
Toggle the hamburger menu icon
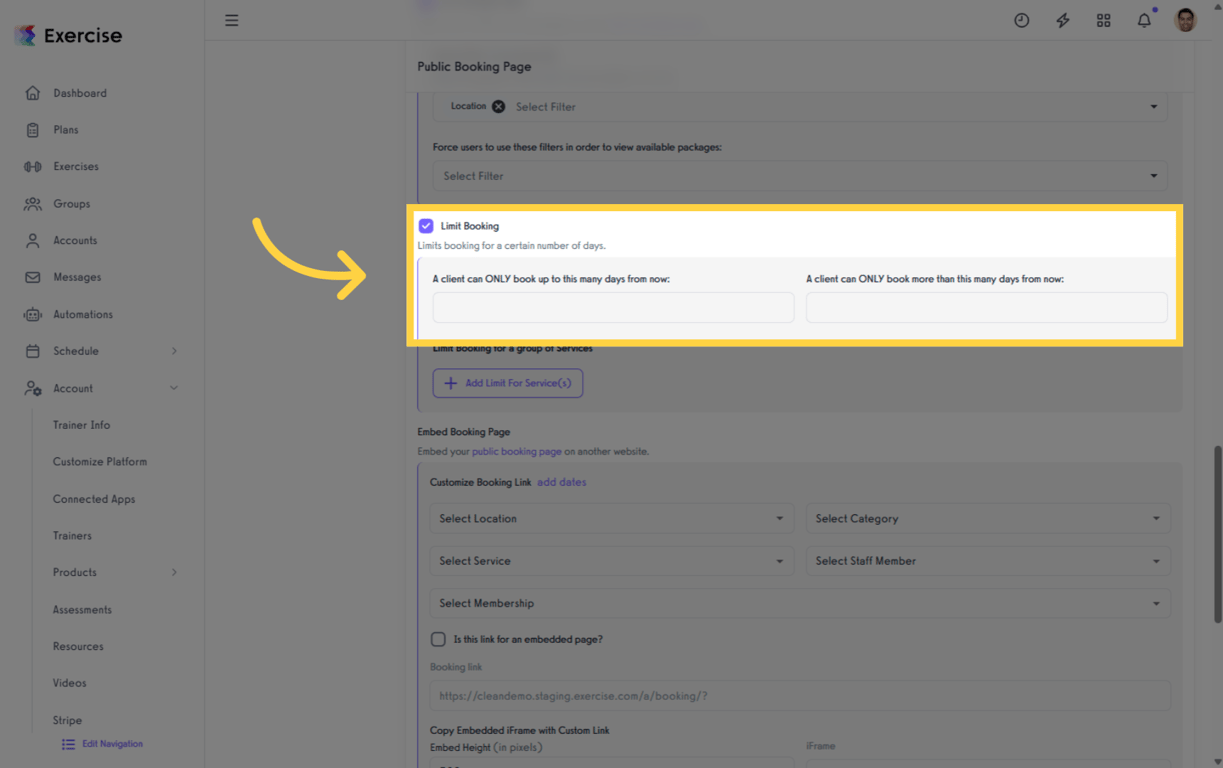tap(232, 20)
